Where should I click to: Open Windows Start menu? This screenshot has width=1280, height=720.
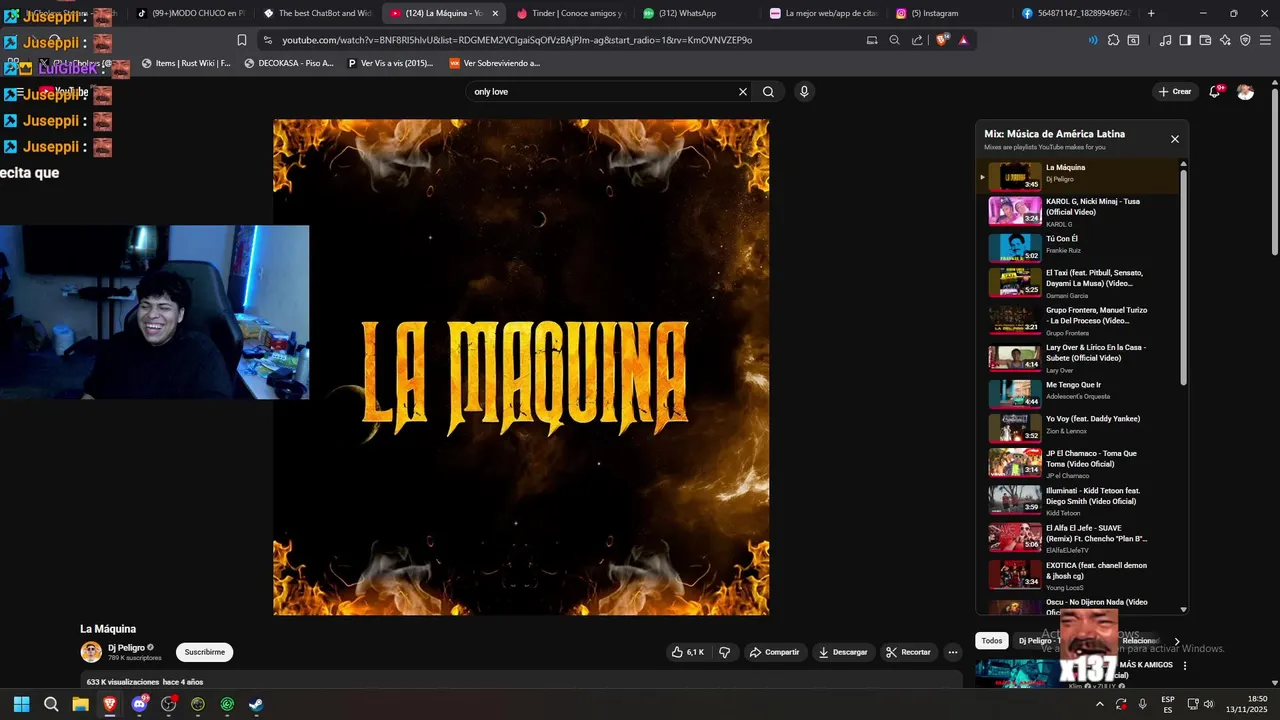21,704
